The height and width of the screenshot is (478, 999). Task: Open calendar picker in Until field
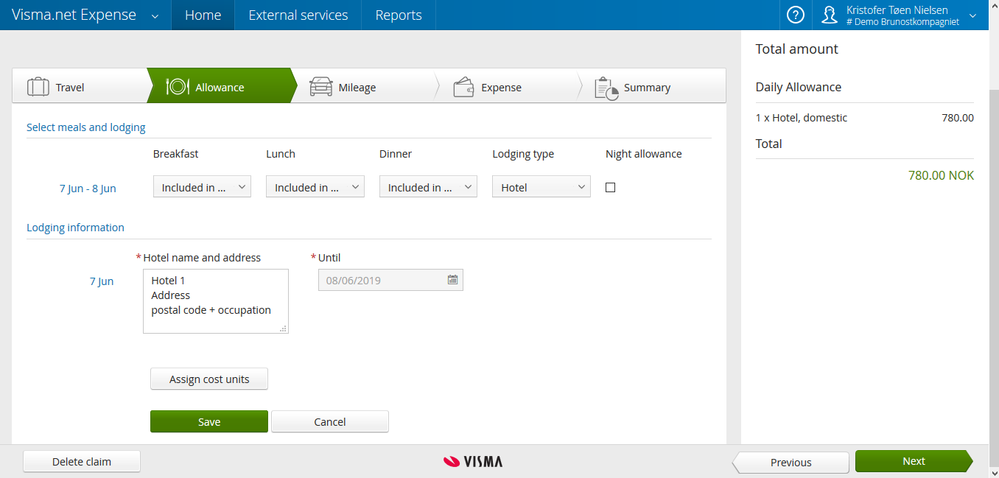pos(453,279)
